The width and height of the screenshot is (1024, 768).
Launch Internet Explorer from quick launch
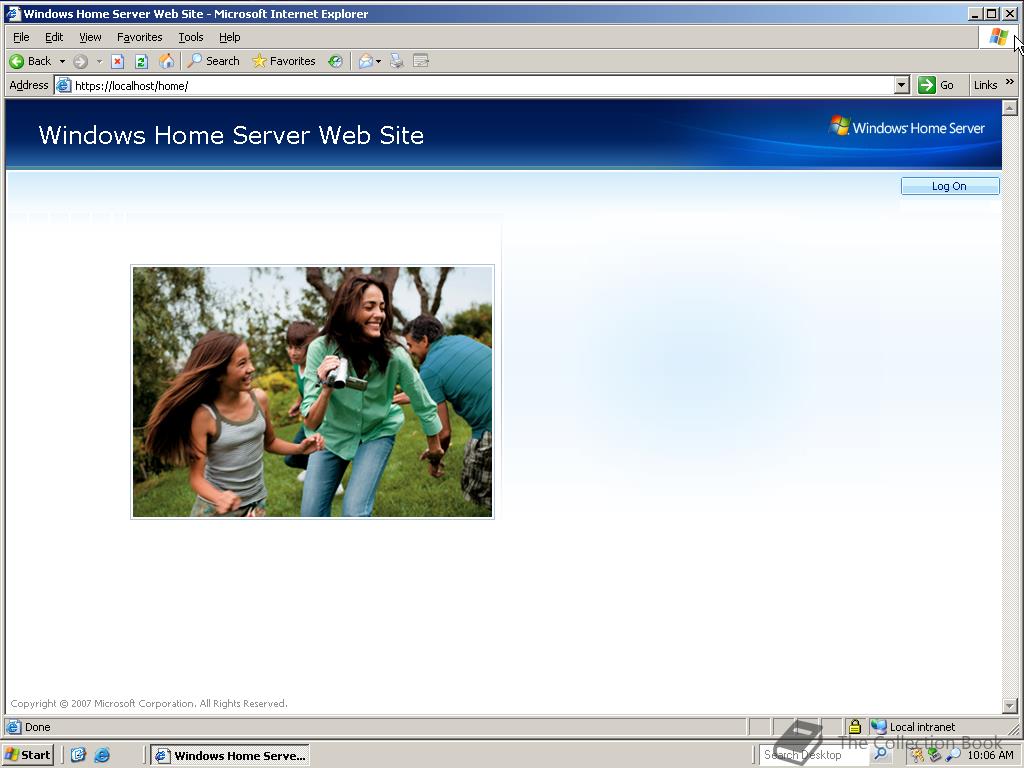[102, 755]
